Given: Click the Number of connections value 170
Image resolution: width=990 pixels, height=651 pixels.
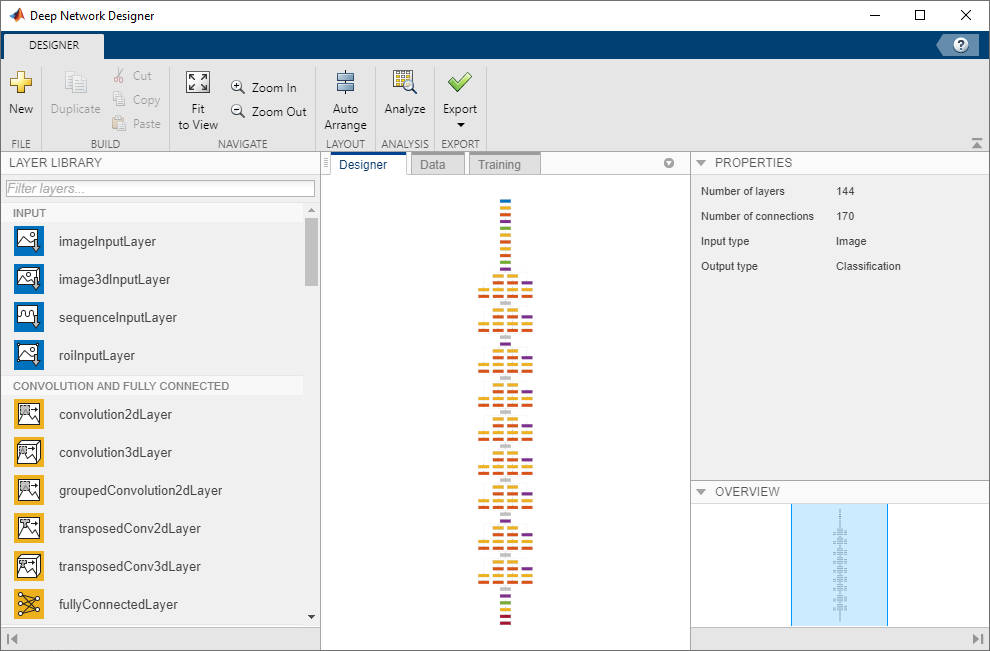Looking at the screenshot, I should pos(845,216).
